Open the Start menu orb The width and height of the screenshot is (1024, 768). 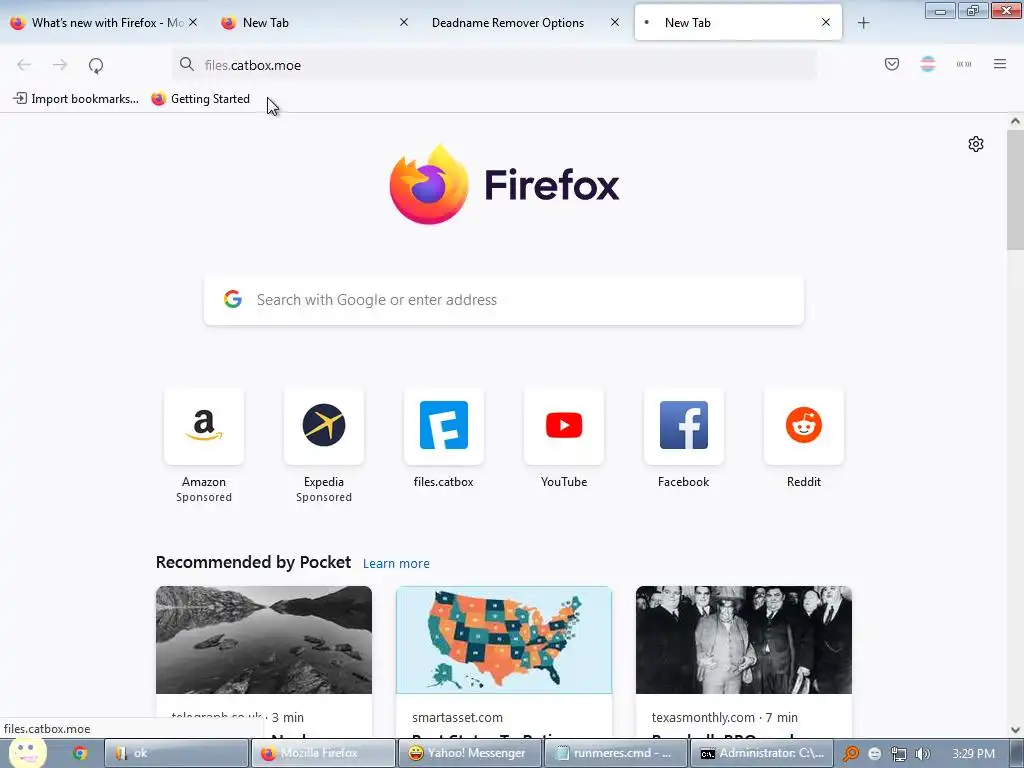27,753
